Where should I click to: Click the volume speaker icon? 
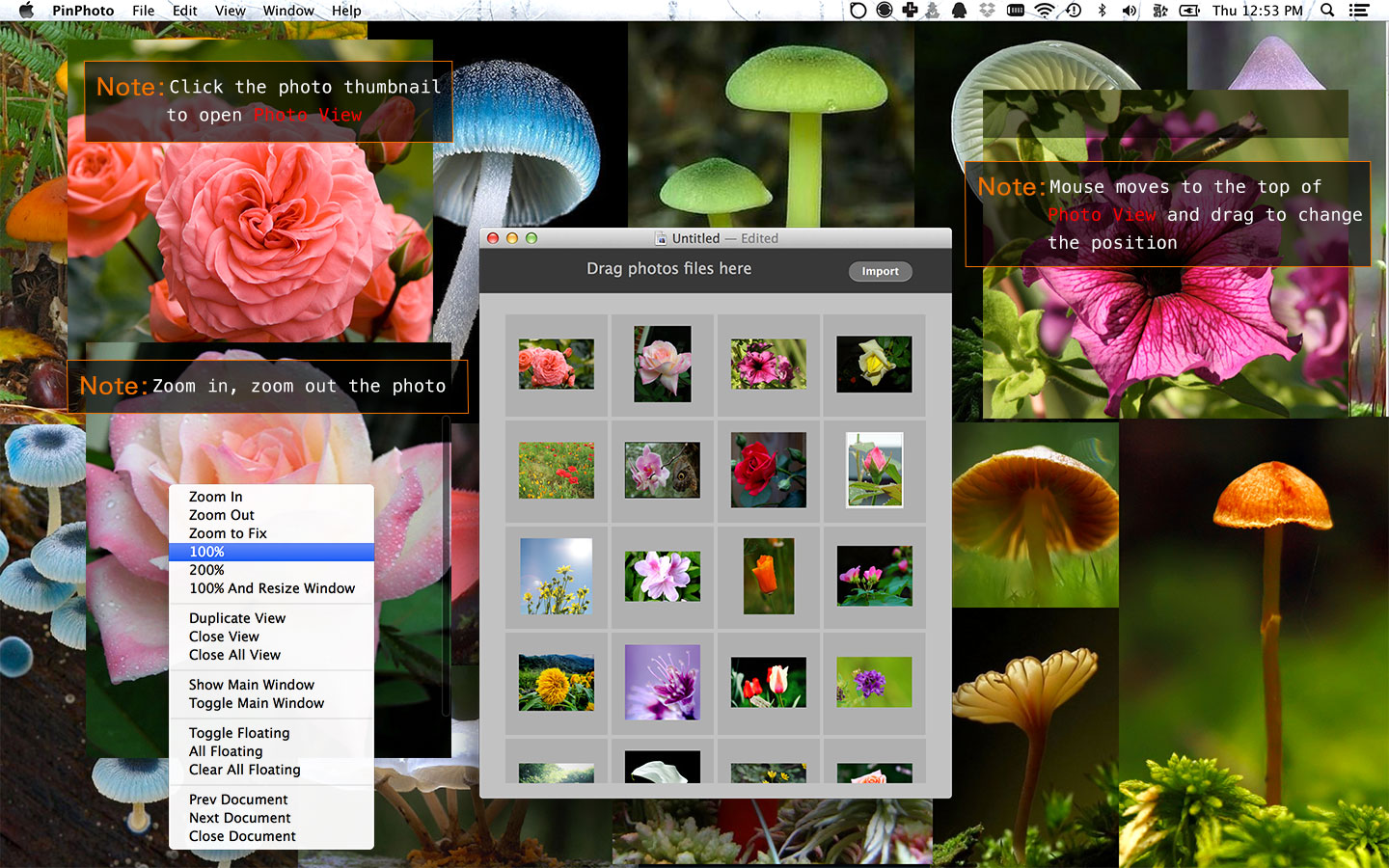(1129, 11)
